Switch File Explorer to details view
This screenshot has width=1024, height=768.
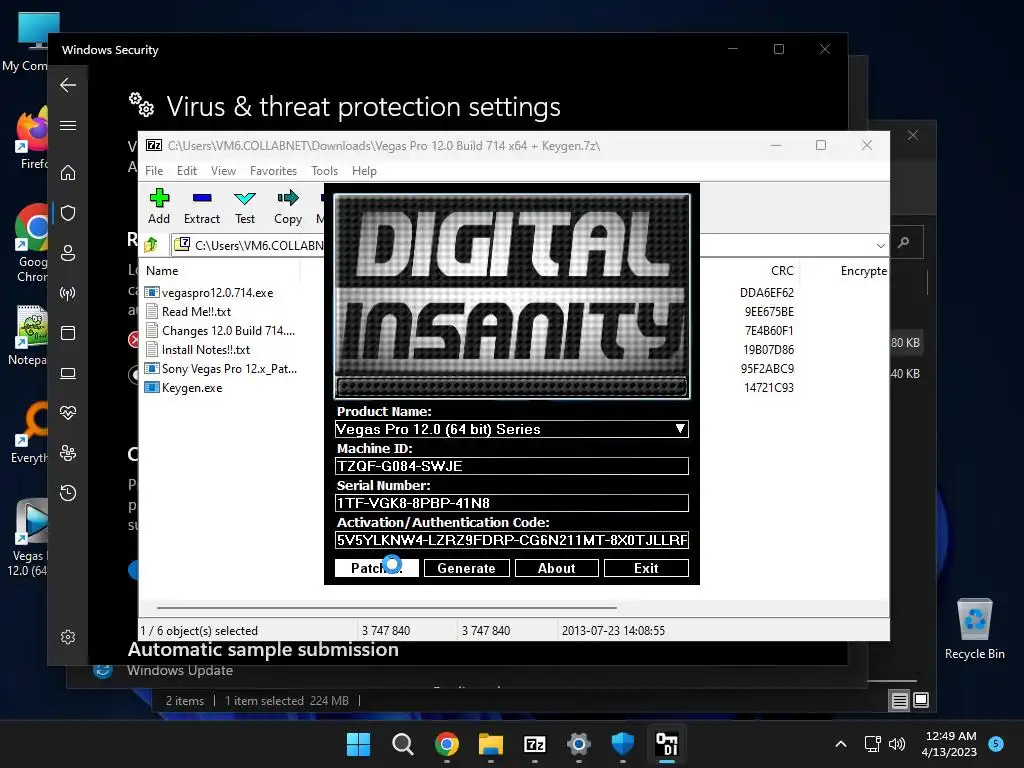tap(899, 701)
